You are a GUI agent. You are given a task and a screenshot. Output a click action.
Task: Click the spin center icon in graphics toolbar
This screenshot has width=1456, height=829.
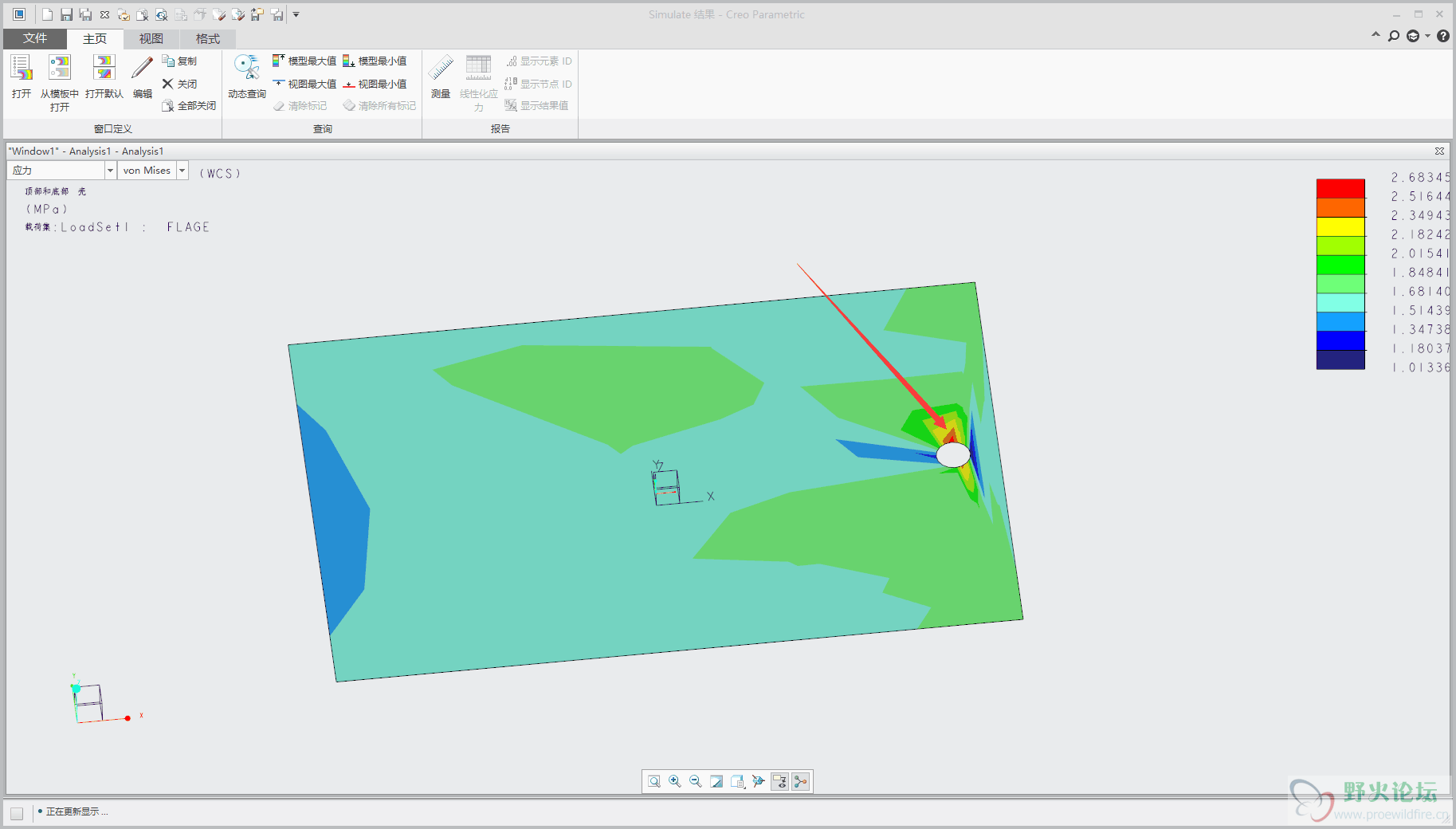tap(759, 781)
